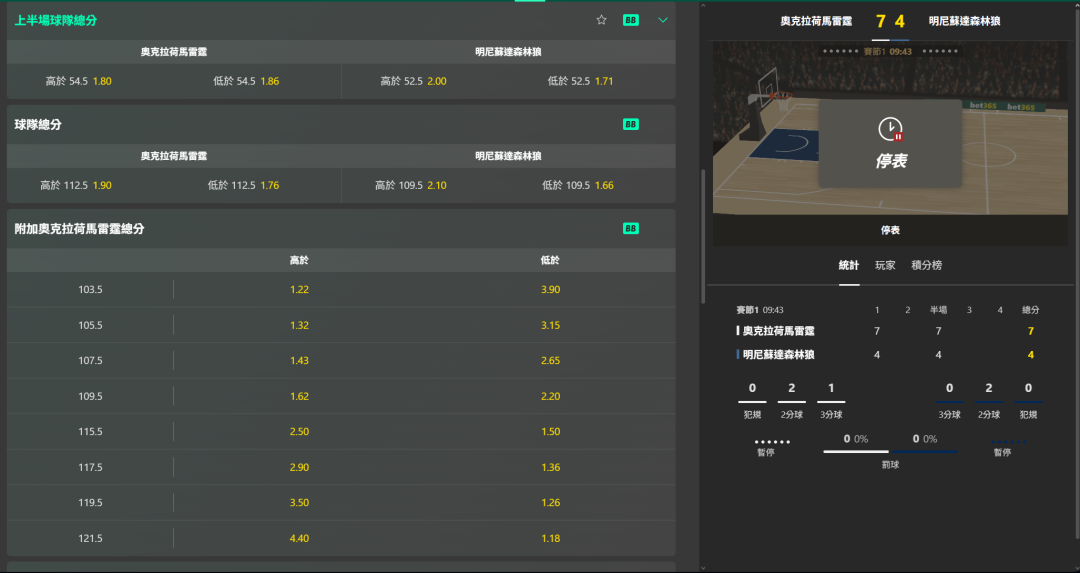Click the 半場 column header
The width and height of the screenshot is (1080, 573).
tap(938, 310)
